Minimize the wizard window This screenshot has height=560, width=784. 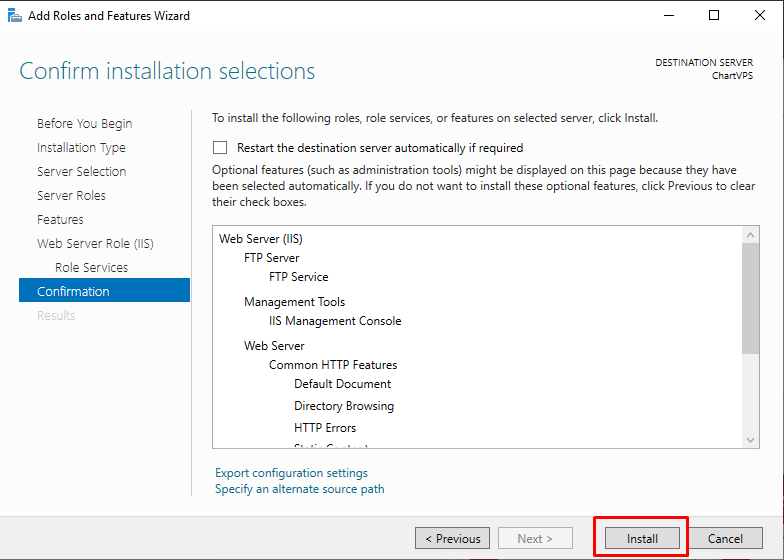tap(668, 15)
